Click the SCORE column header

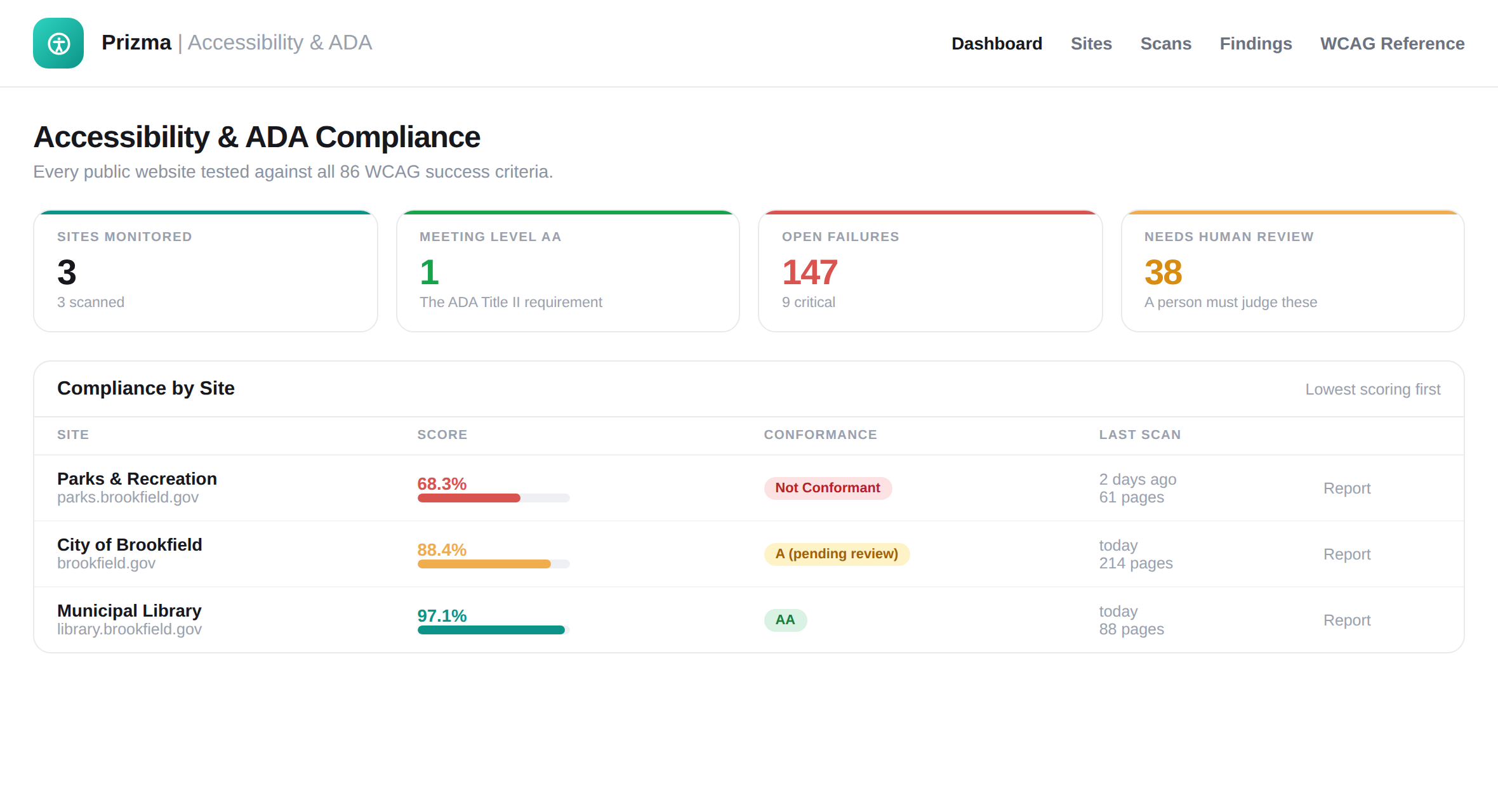pyautogui.click(x=442, y=435)
